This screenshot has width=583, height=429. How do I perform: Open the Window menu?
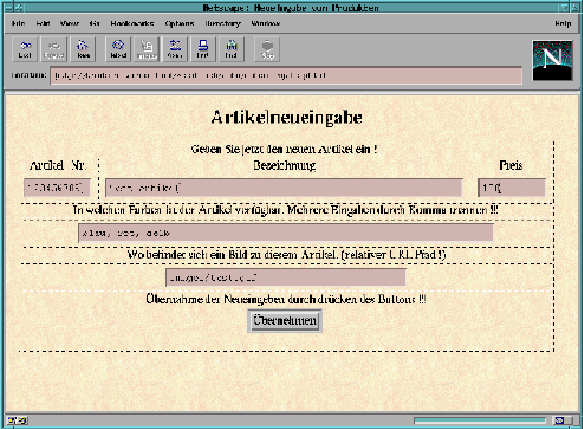pos(265,24)
